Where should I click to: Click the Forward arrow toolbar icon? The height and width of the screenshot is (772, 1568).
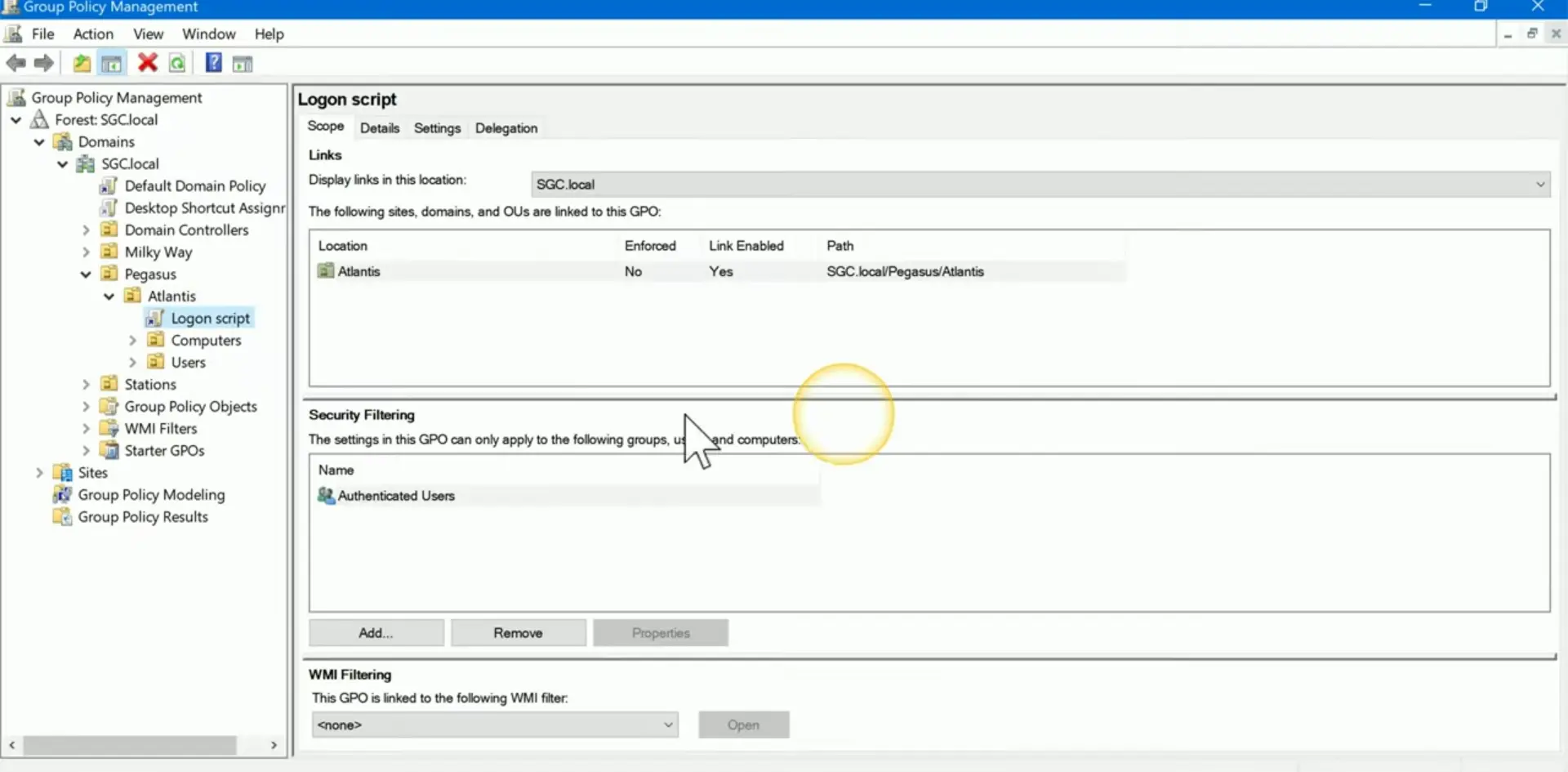[44, 63]
